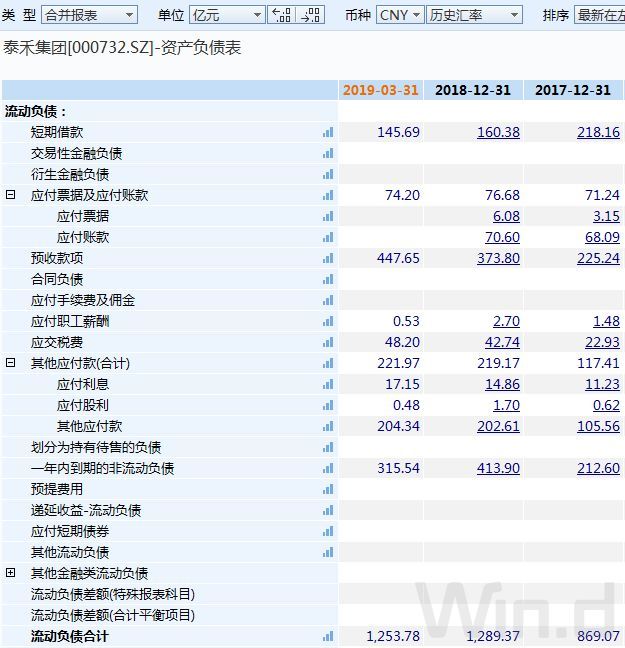Open chart icon for 应付票据及应付账款 row

click(328, 195)
